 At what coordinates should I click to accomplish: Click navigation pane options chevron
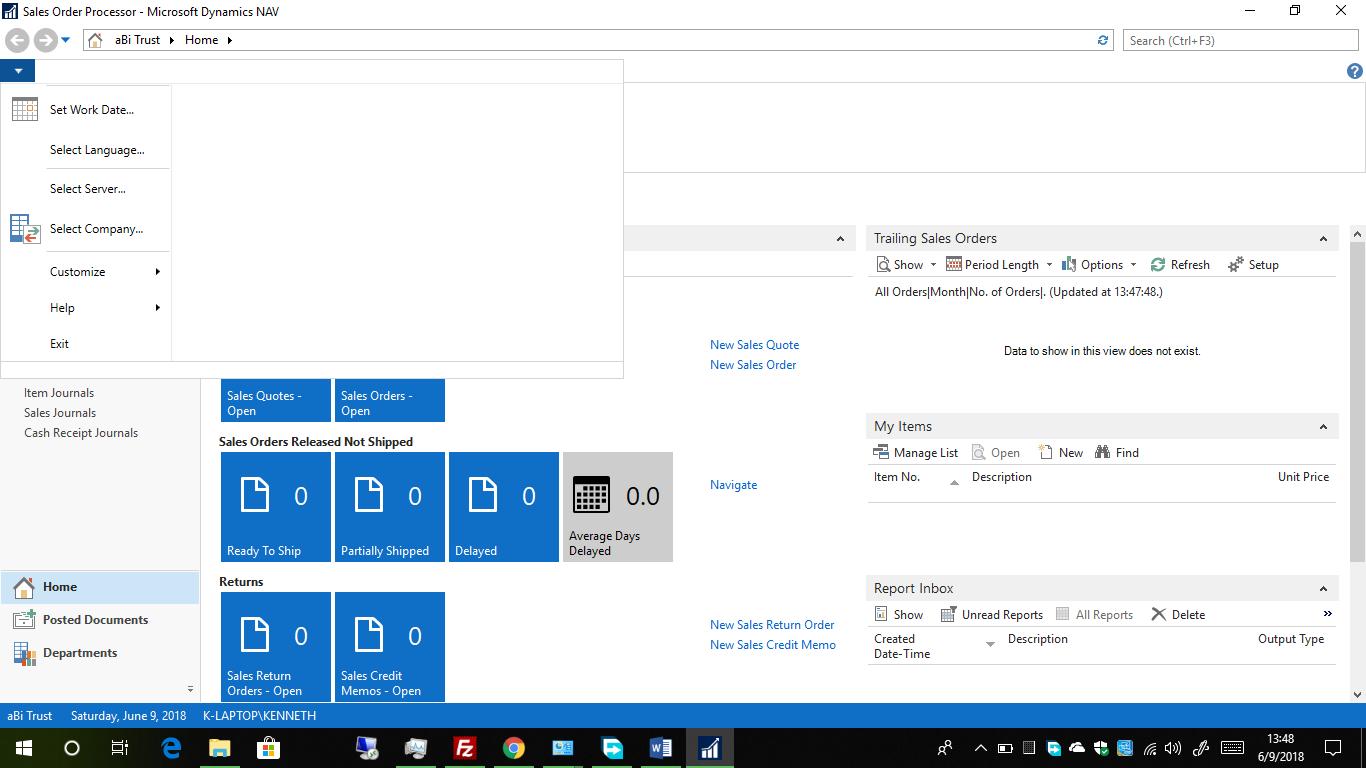(190, 689)
